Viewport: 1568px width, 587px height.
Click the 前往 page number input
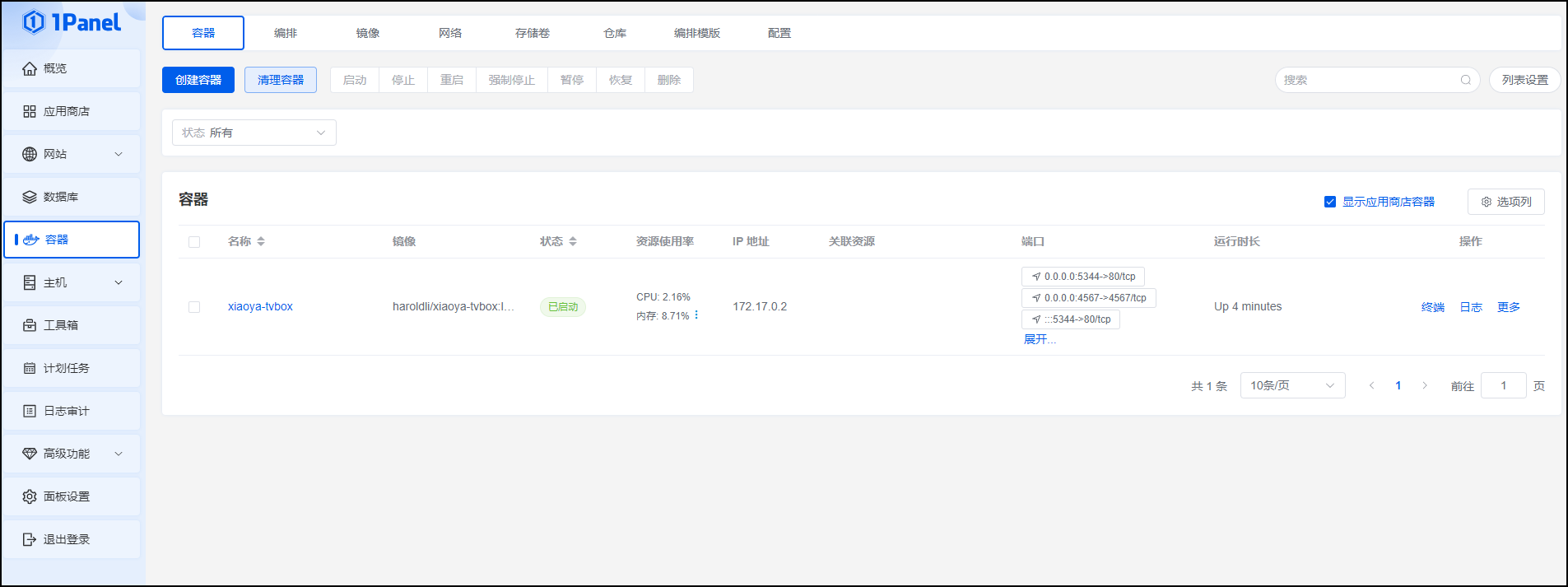click(x=1504, y=385)
